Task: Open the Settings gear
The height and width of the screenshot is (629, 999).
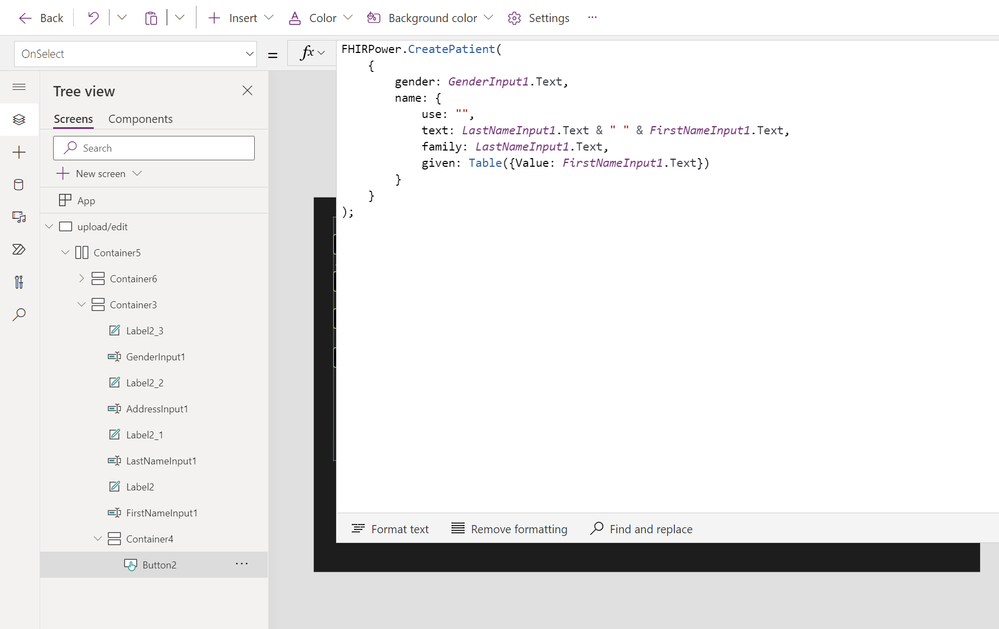Action: pos(538,18)
